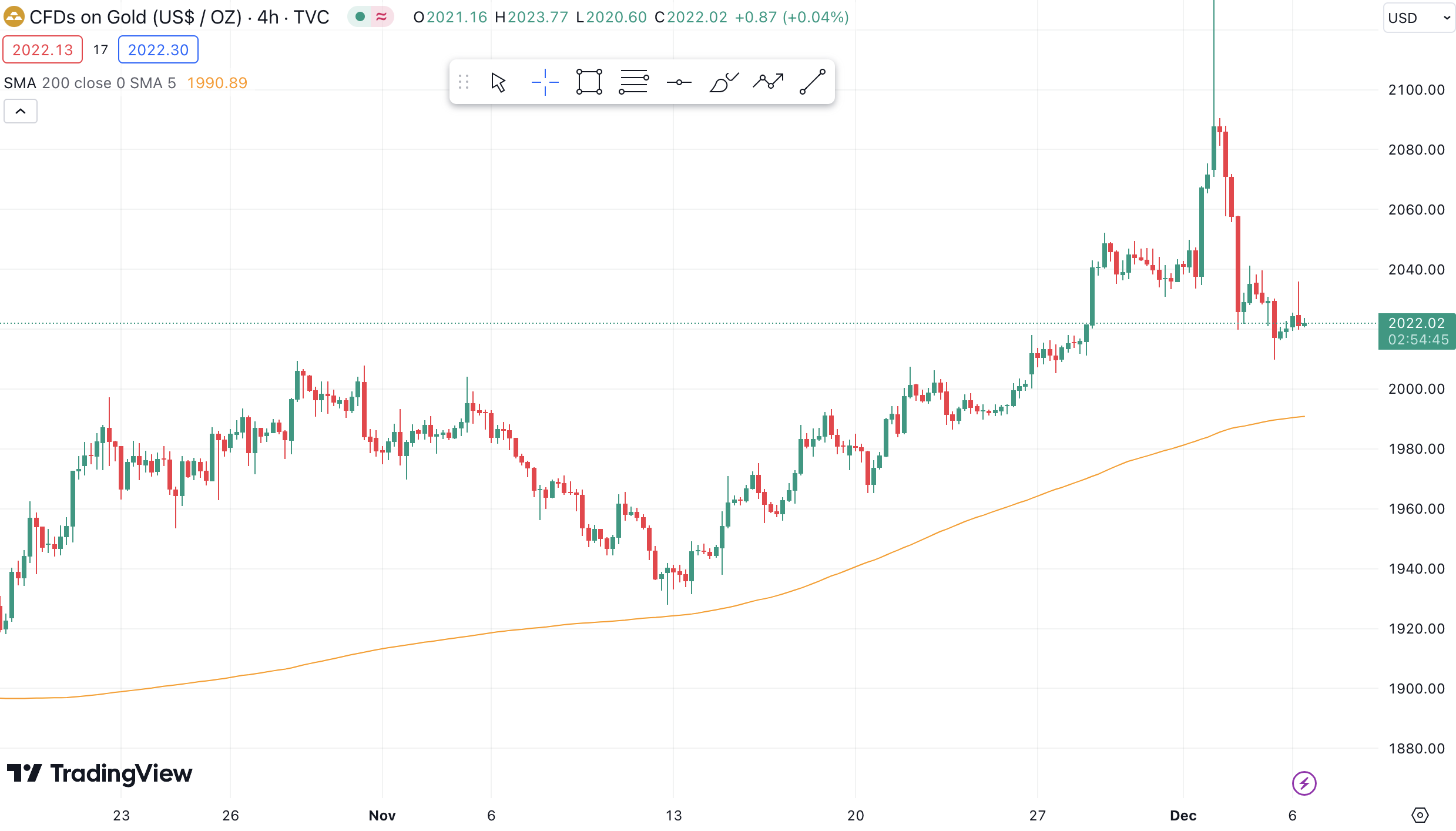Click the 2000.00 price axis label
Viewport: 1456px width, 831px height.
[1416, 389]
